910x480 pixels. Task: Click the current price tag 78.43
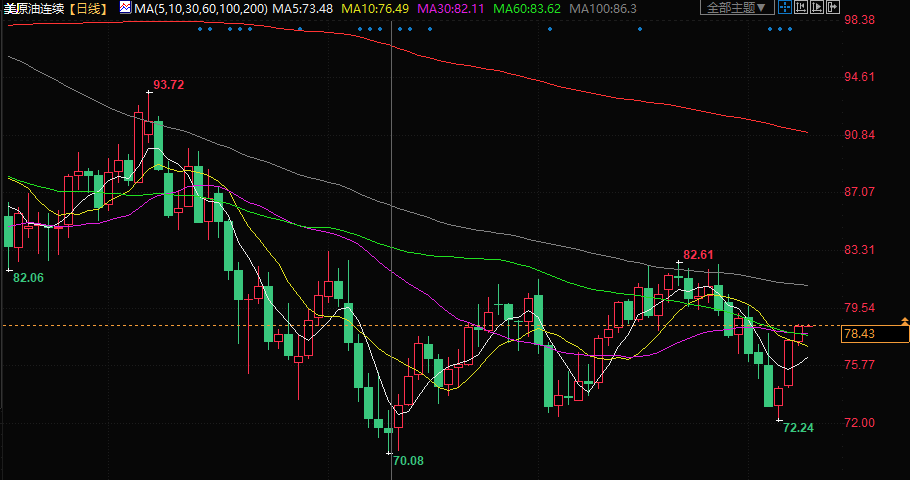pos(858,334)
